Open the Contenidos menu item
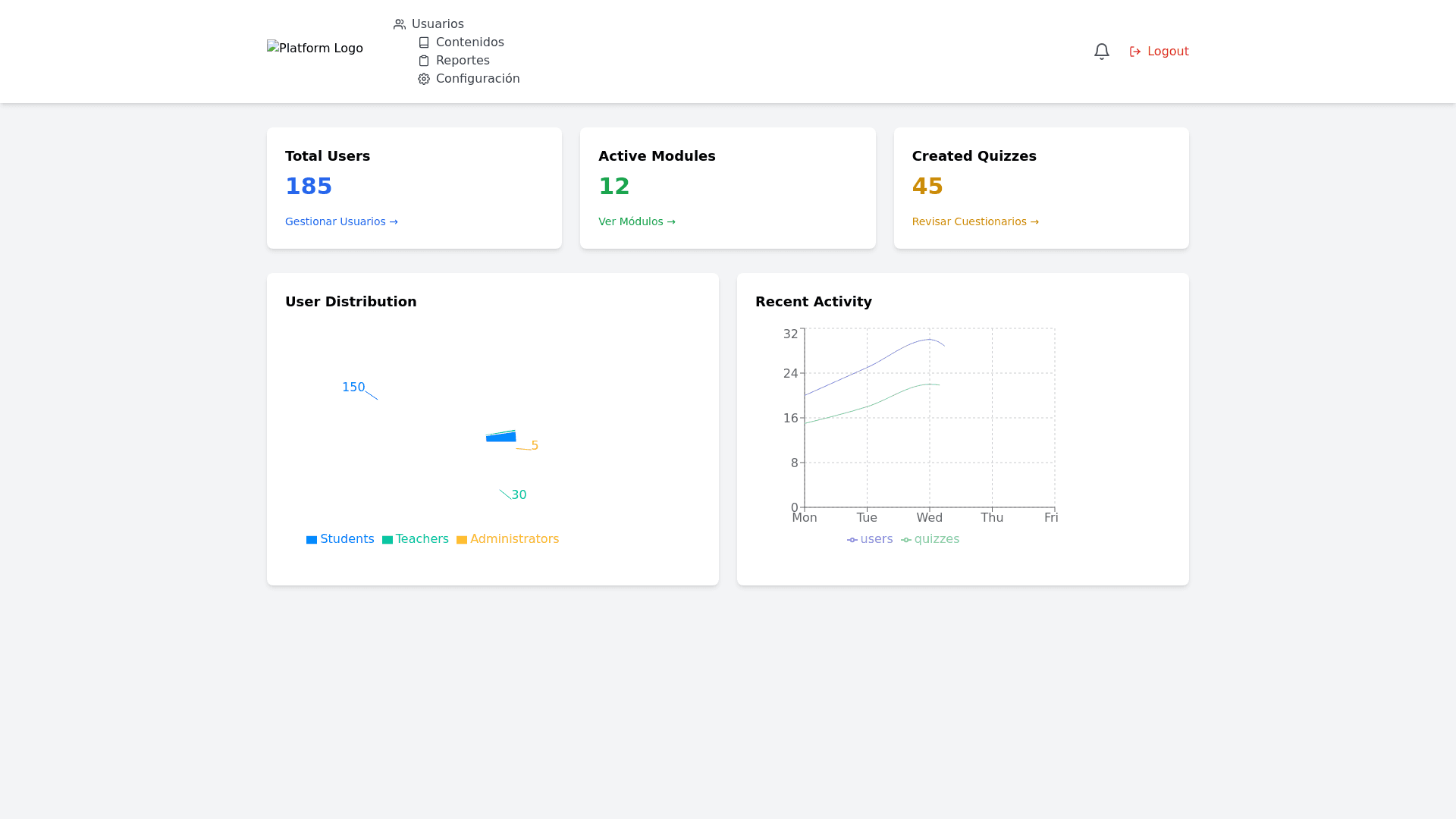The width and height of the screenshot is (1456, 819). (x=469, y=42)
